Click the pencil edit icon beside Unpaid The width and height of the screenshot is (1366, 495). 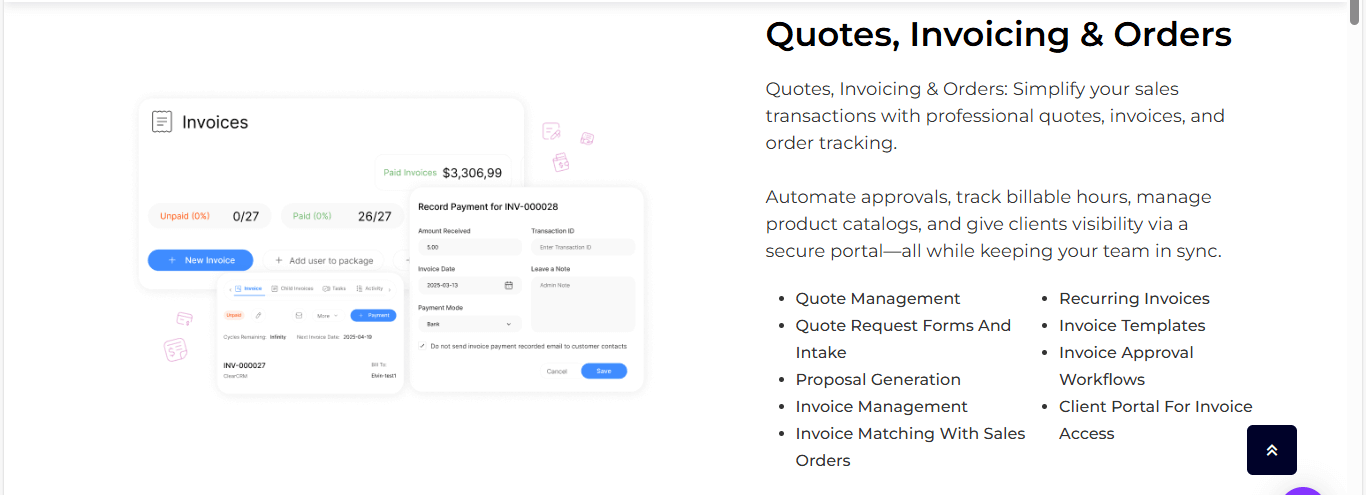258,315
